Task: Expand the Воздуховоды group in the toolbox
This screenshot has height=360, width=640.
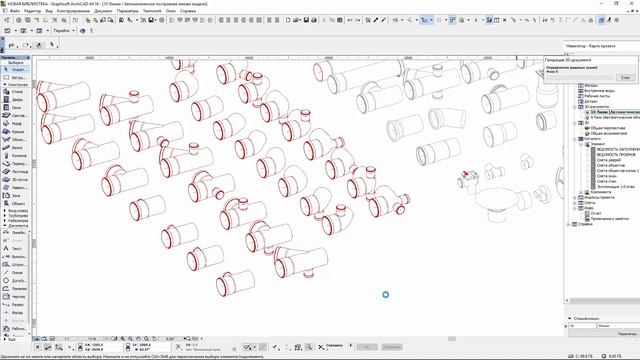Action: [4, 211]
